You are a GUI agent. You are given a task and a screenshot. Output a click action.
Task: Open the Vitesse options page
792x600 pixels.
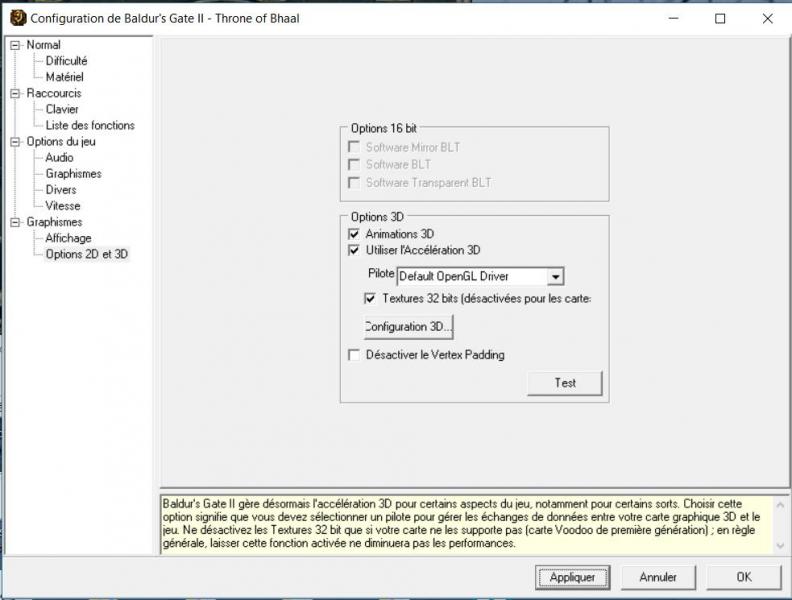pos(63,207)
